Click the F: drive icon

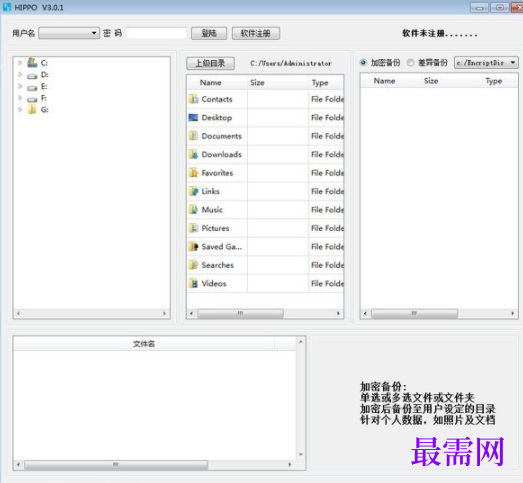[x=32, y=99]
